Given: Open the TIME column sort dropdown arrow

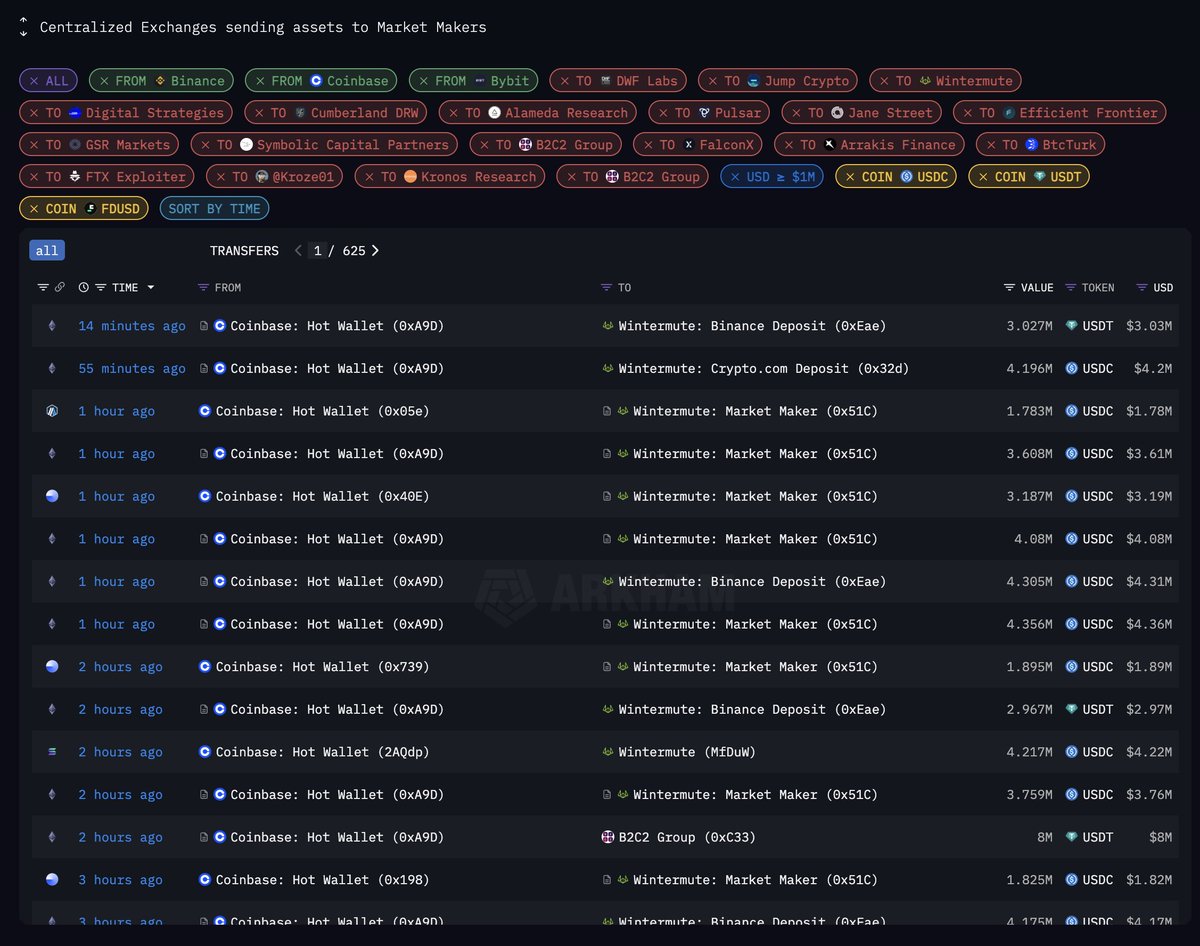Looking at the screenshot, I should (151, 288).
